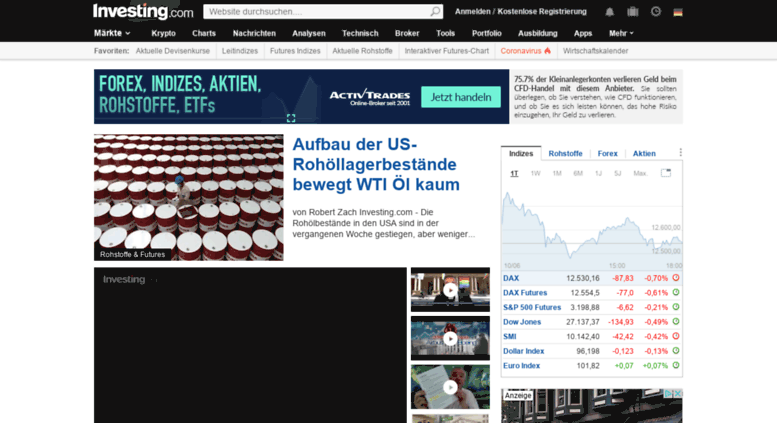The image size is (777, 423).
Task: Open the Dow Jones index link
Action: (x=522, y=321)
